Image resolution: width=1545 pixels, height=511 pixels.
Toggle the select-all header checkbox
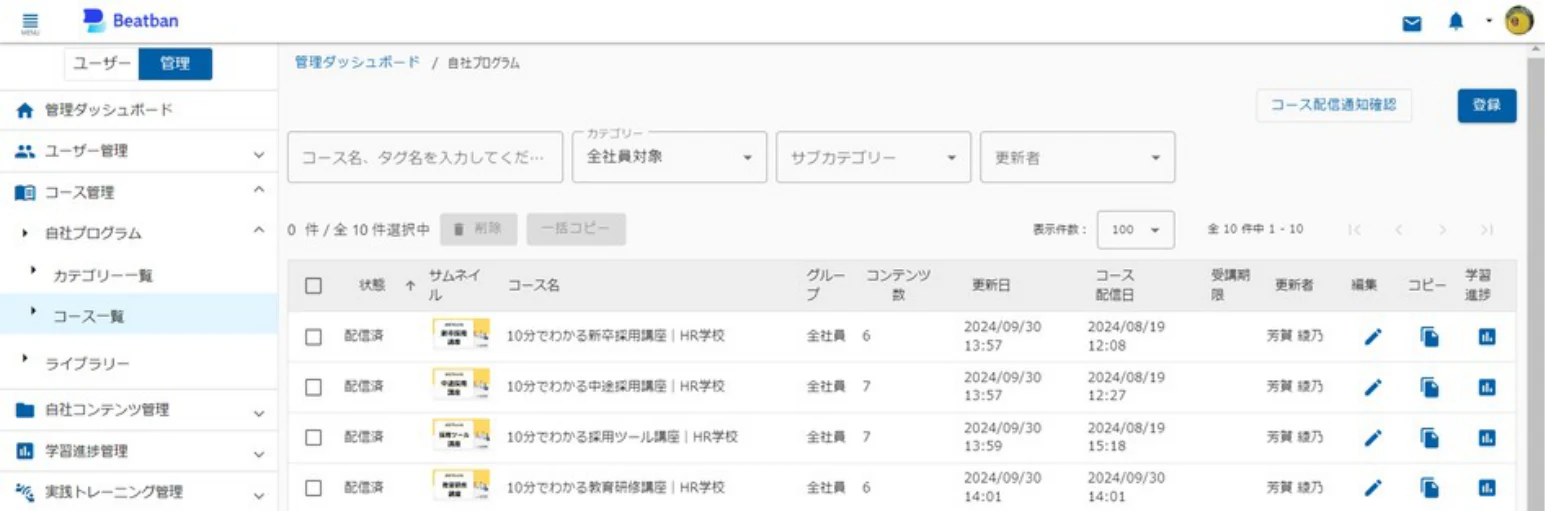click(314, 285)
